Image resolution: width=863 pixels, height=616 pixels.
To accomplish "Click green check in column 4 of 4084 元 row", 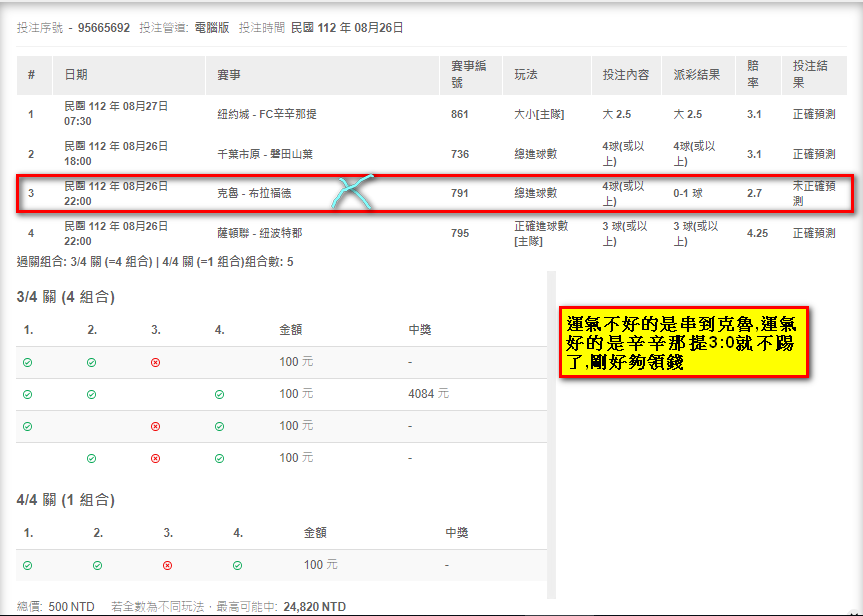I will coord(219,395).
